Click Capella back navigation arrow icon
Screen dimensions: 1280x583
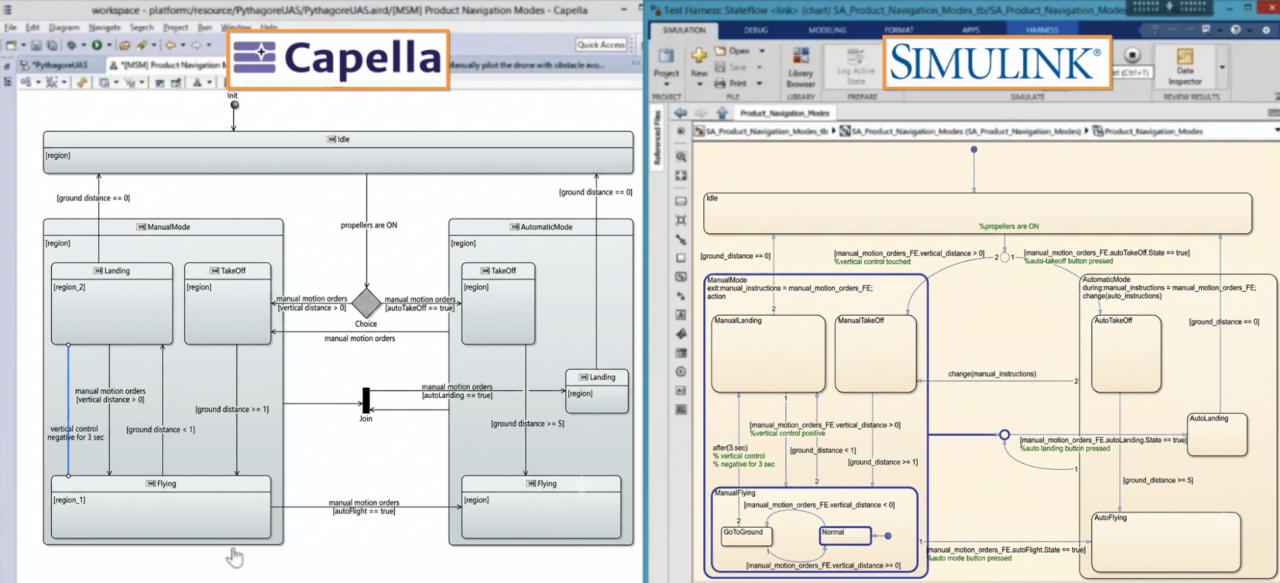click(170, 45)
